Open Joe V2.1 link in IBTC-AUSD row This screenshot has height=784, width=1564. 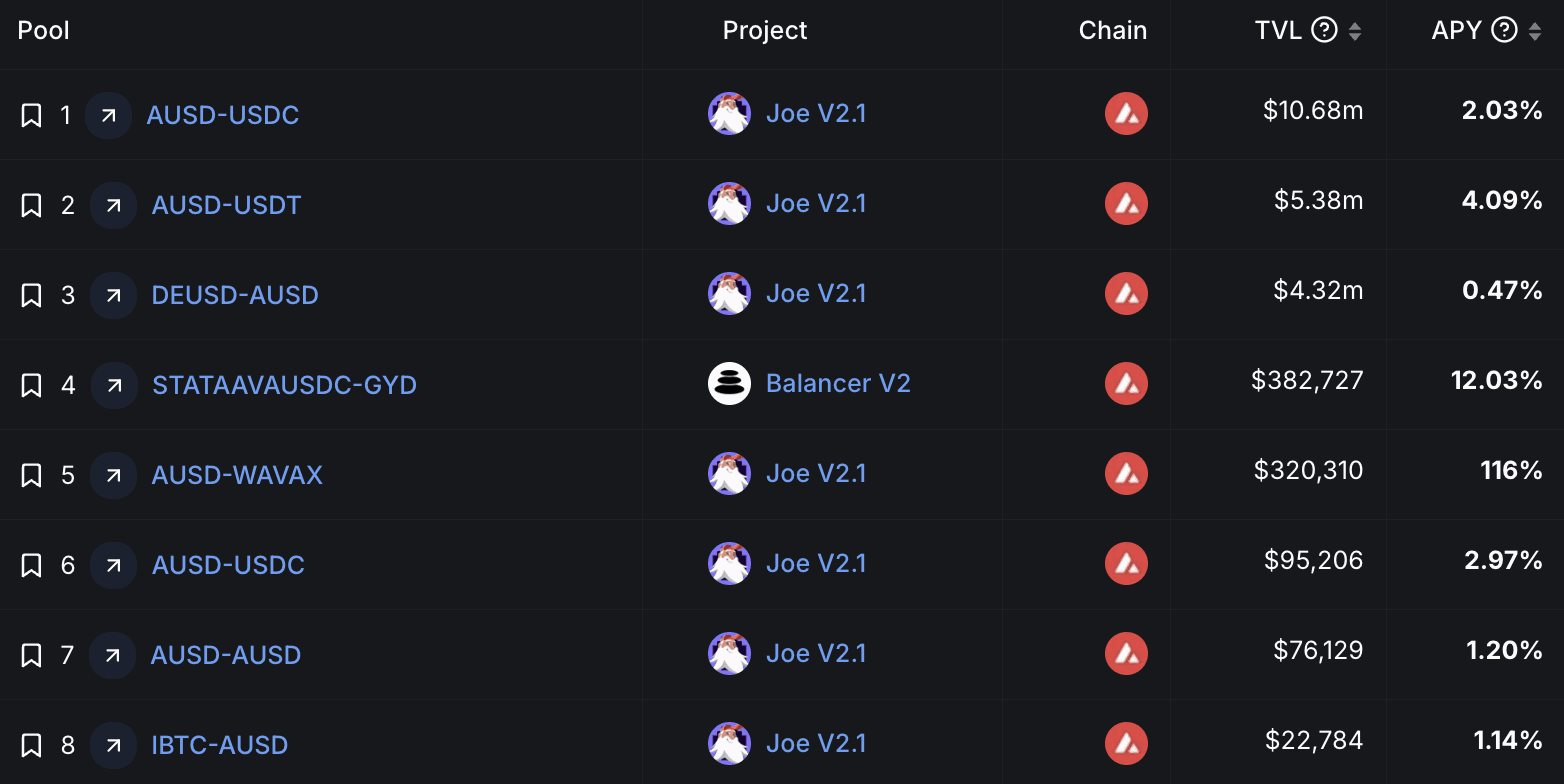816,743
